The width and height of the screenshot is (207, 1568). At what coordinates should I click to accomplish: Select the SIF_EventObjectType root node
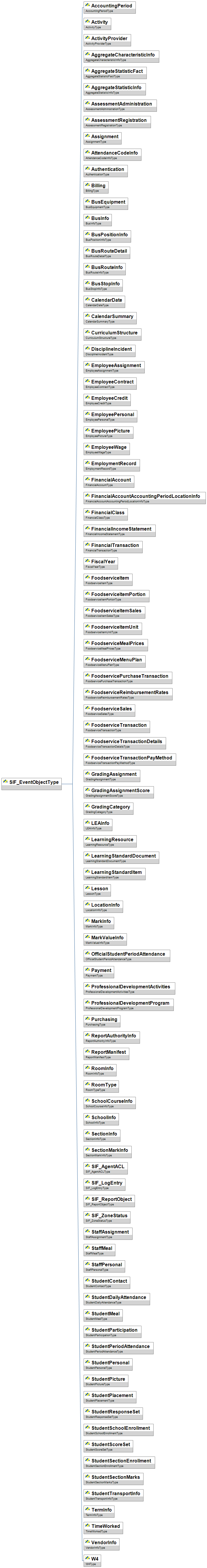[34, 782]
